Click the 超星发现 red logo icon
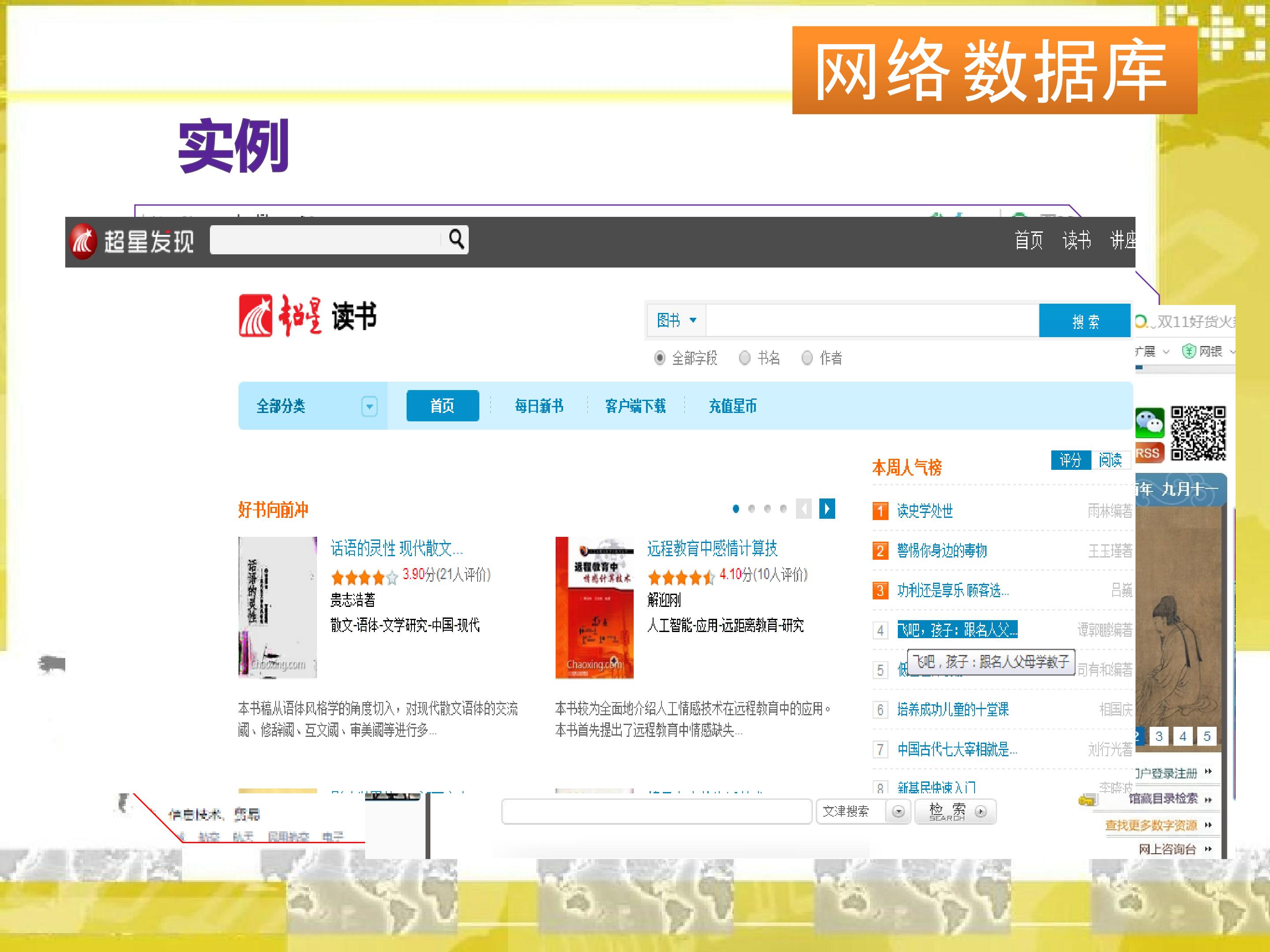This screenshot has height=952, width=1270. tap(84, 241)
